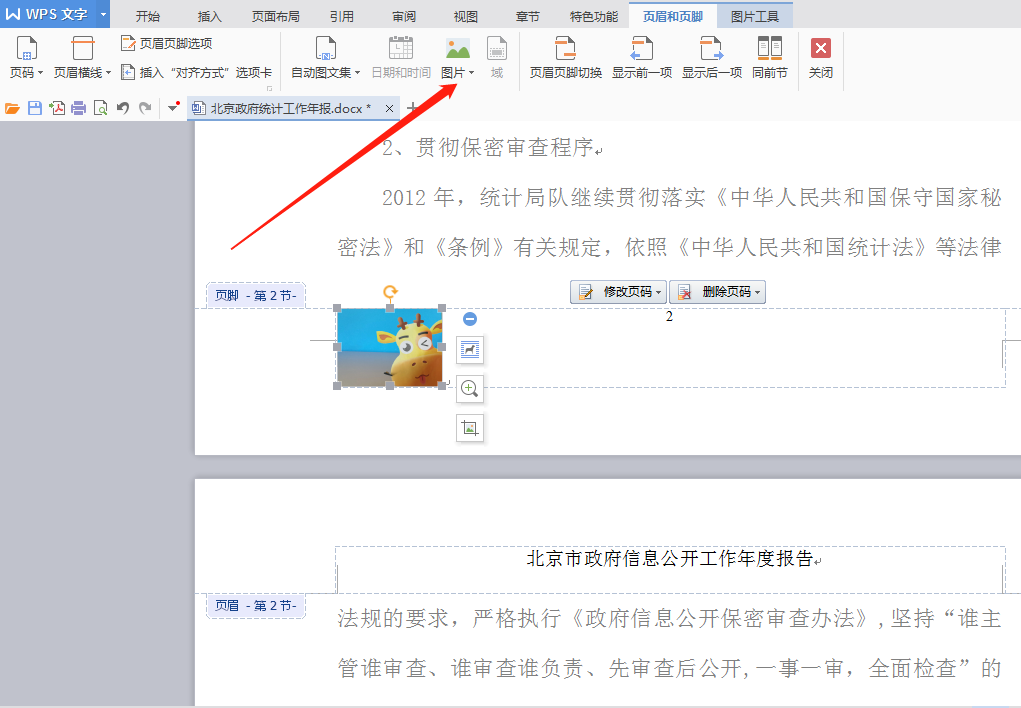Click the page number 2 in footer
This screenshot has width=1021, height=708.
(x=669, y=317)
